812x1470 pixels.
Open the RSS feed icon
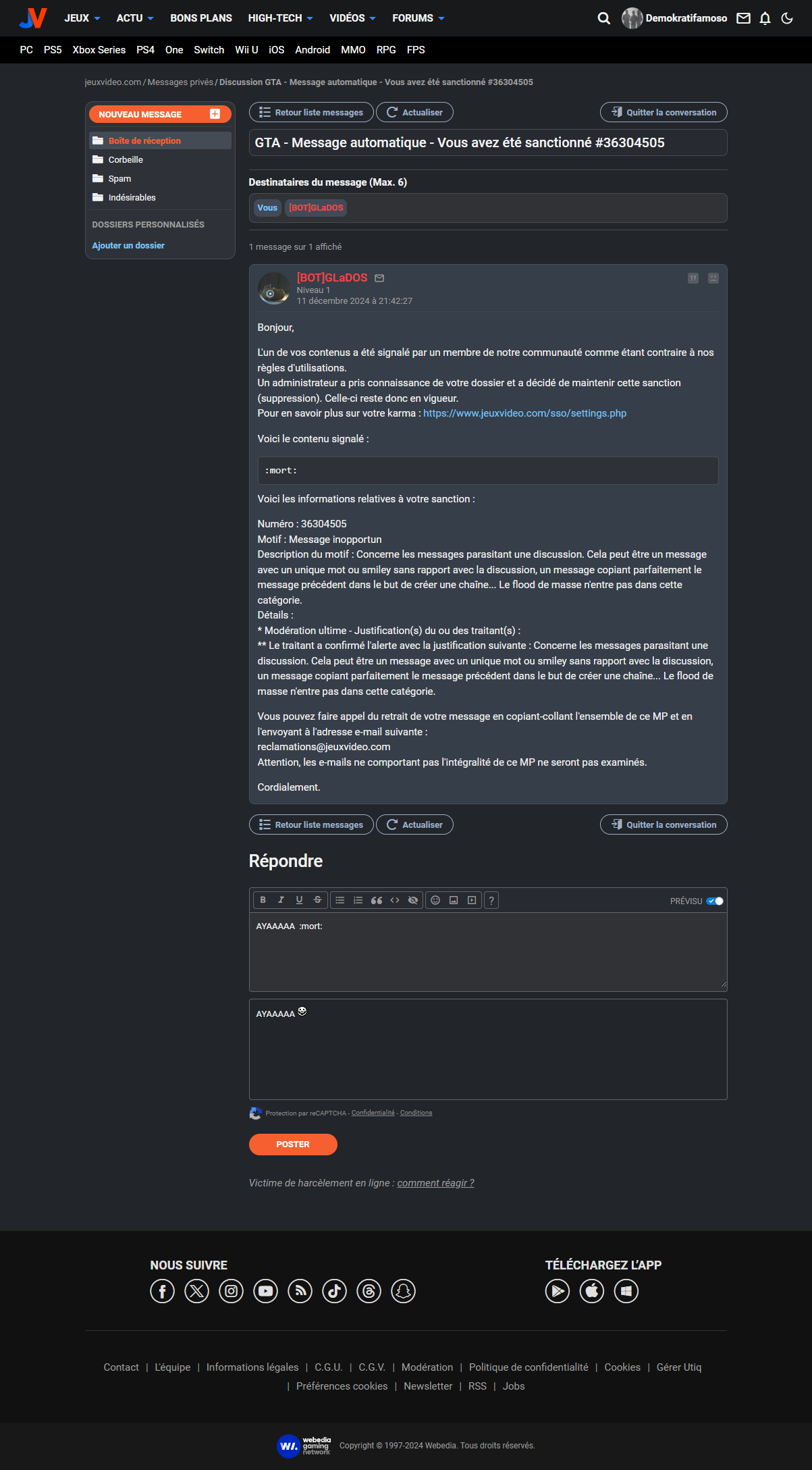click(300, 1291)
